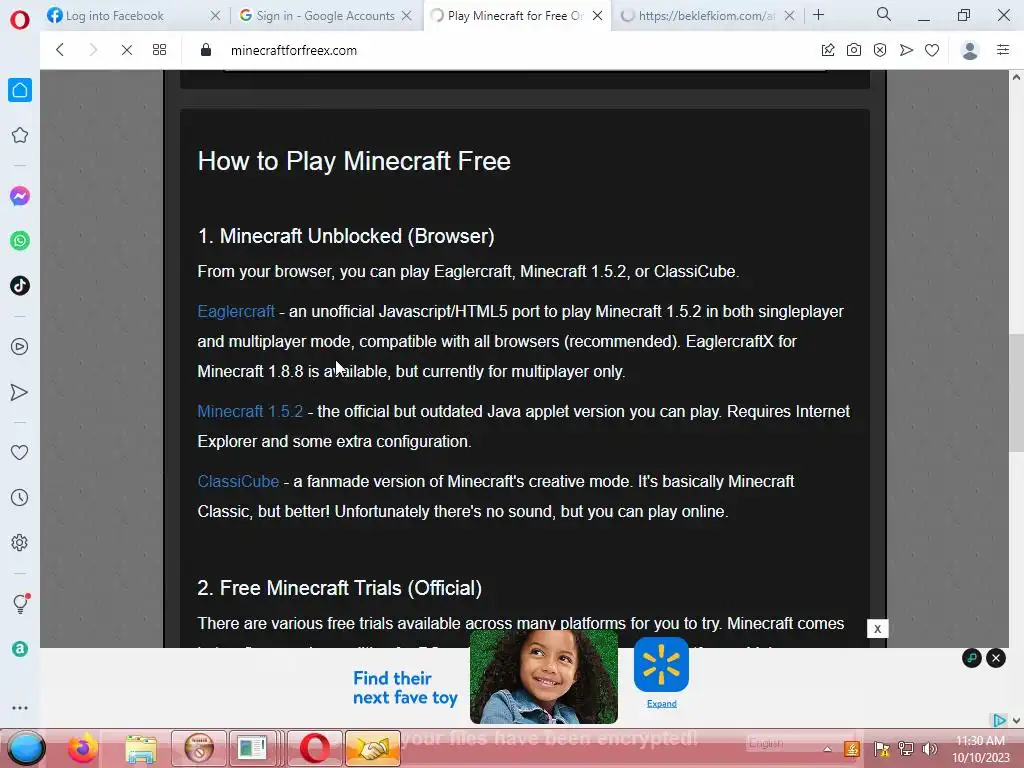Click the Find their next fave toy text
Image resolution: width=1024 pixels, height=768 pixels.
click(405, 688)
